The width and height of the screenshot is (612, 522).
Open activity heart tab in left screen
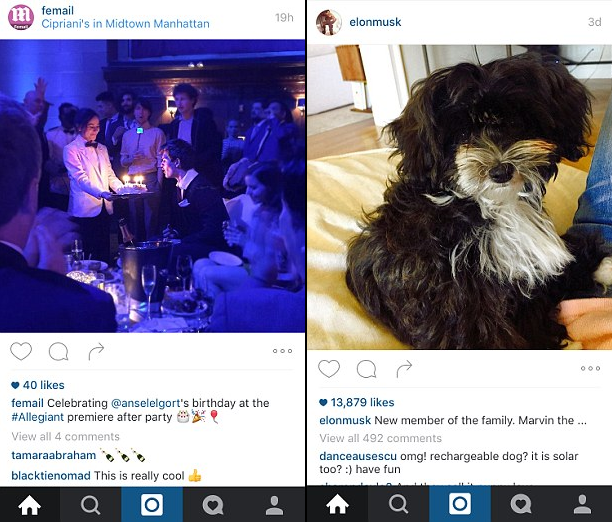pyautogui.click(x=213, y=505)
